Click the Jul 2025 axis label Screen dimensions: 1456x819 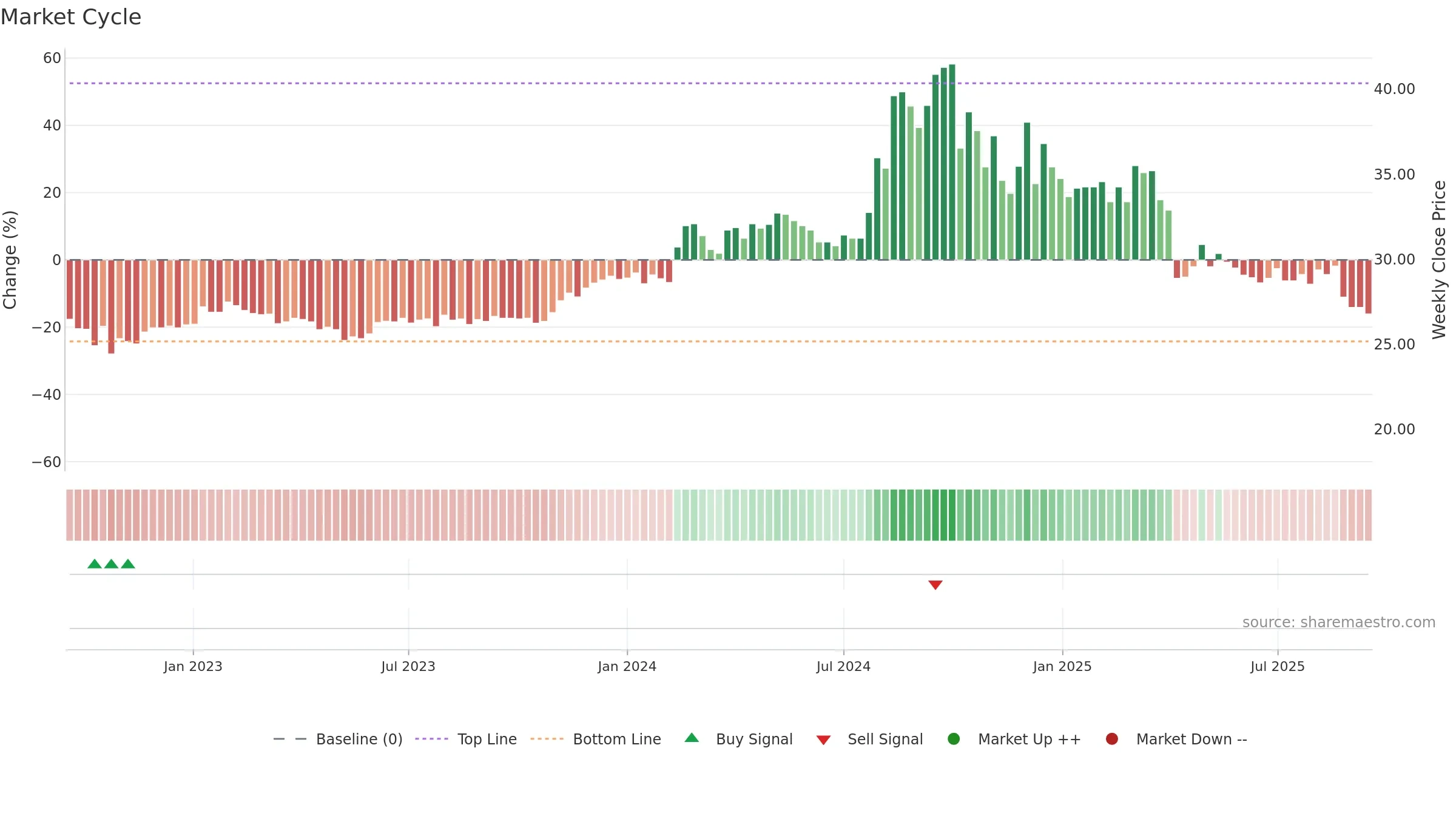point(1278,666)
